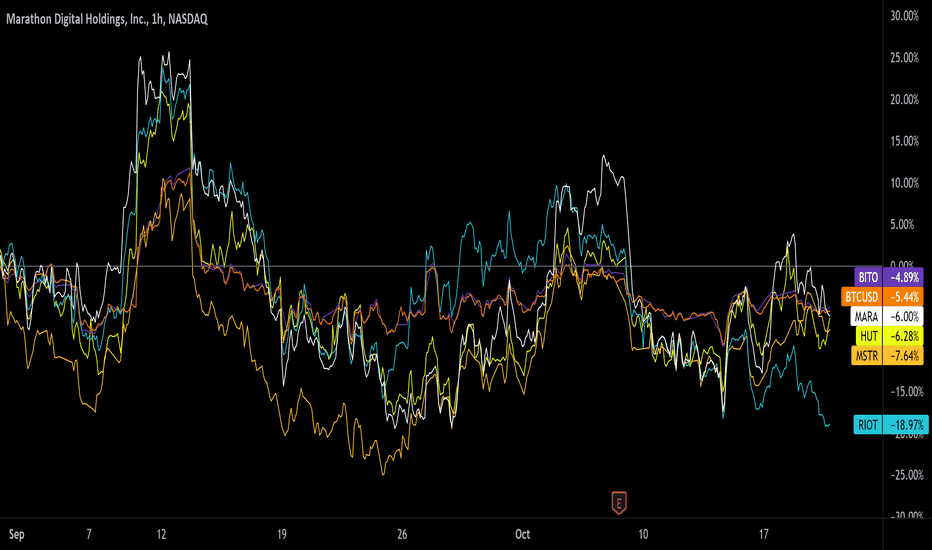
Task: Select the yellow HUT symbol label
Action: click(x=869, y=336)
